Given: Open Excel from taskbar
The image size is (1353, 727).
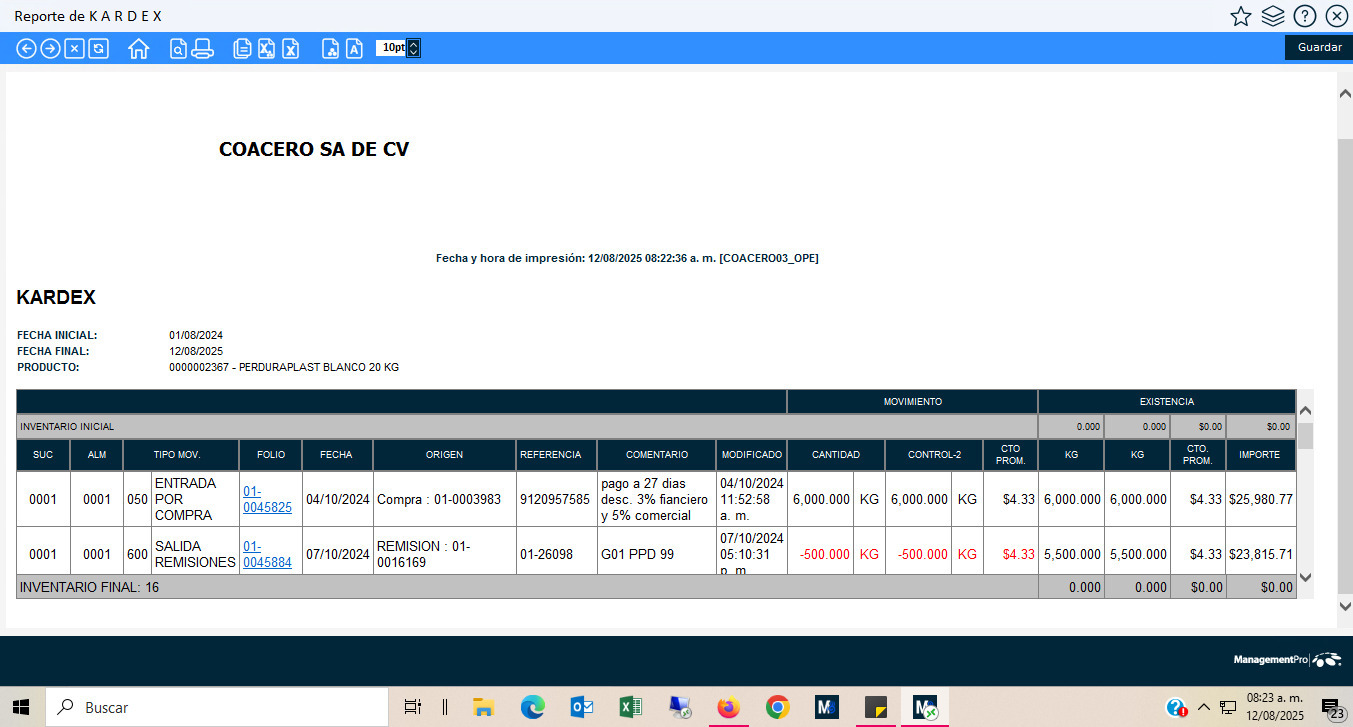Looking at the screenshot, I should click(x=631, y=707).
